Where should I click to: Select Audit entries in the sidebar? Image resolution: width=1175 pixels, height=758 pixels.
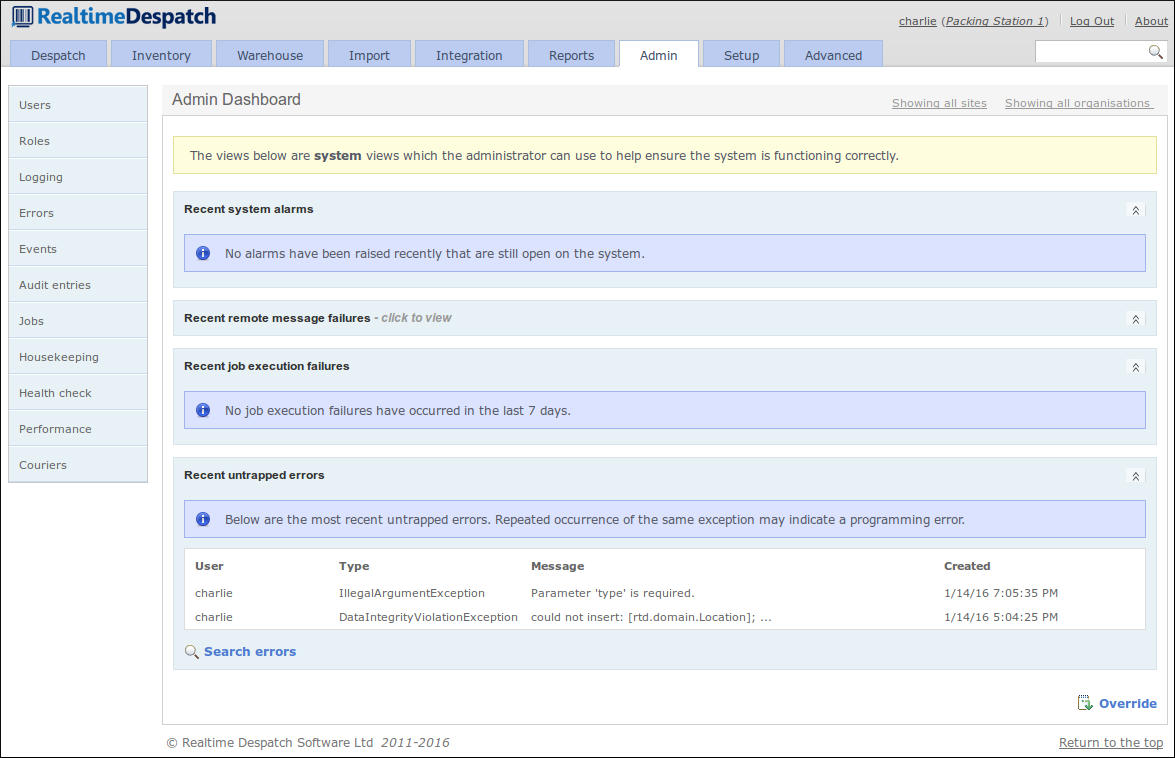point(78,285)
